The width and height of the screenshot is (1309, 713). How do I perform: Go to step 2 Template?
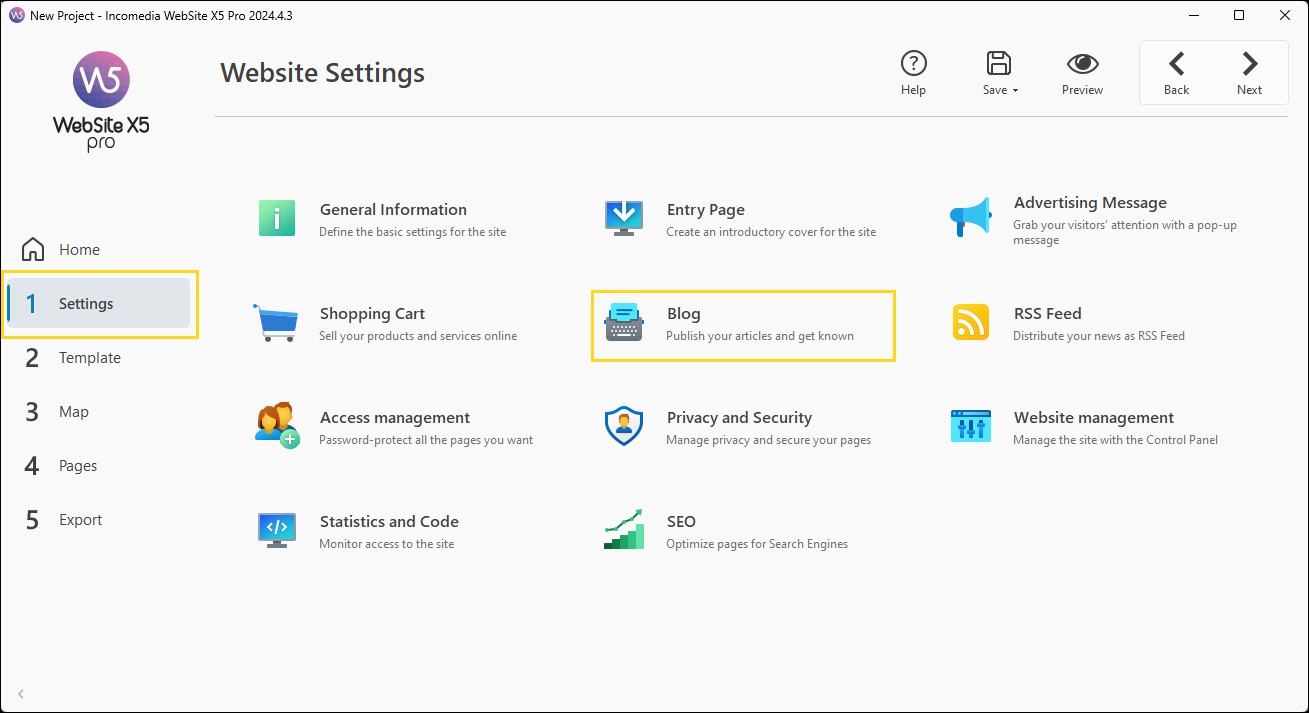pos(98,357)
